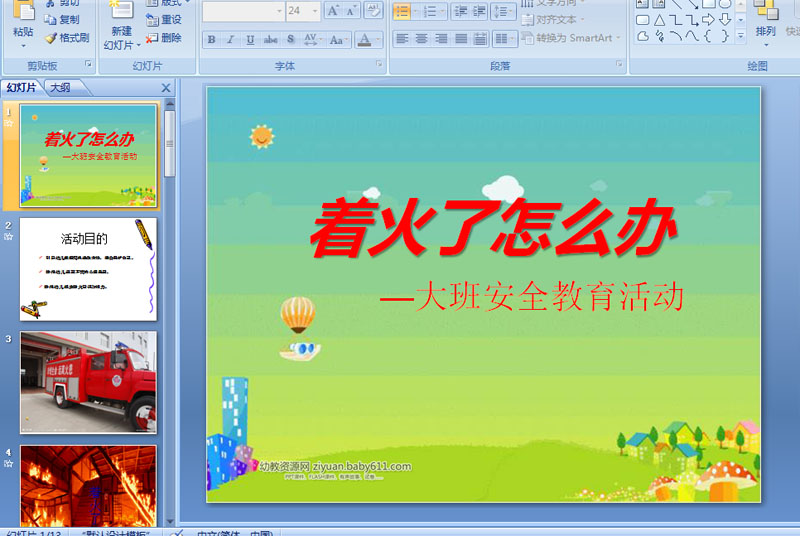Toggle text Shadow (S) formatting
Screen dimensions: 800x536
click(x=290, y=39)
